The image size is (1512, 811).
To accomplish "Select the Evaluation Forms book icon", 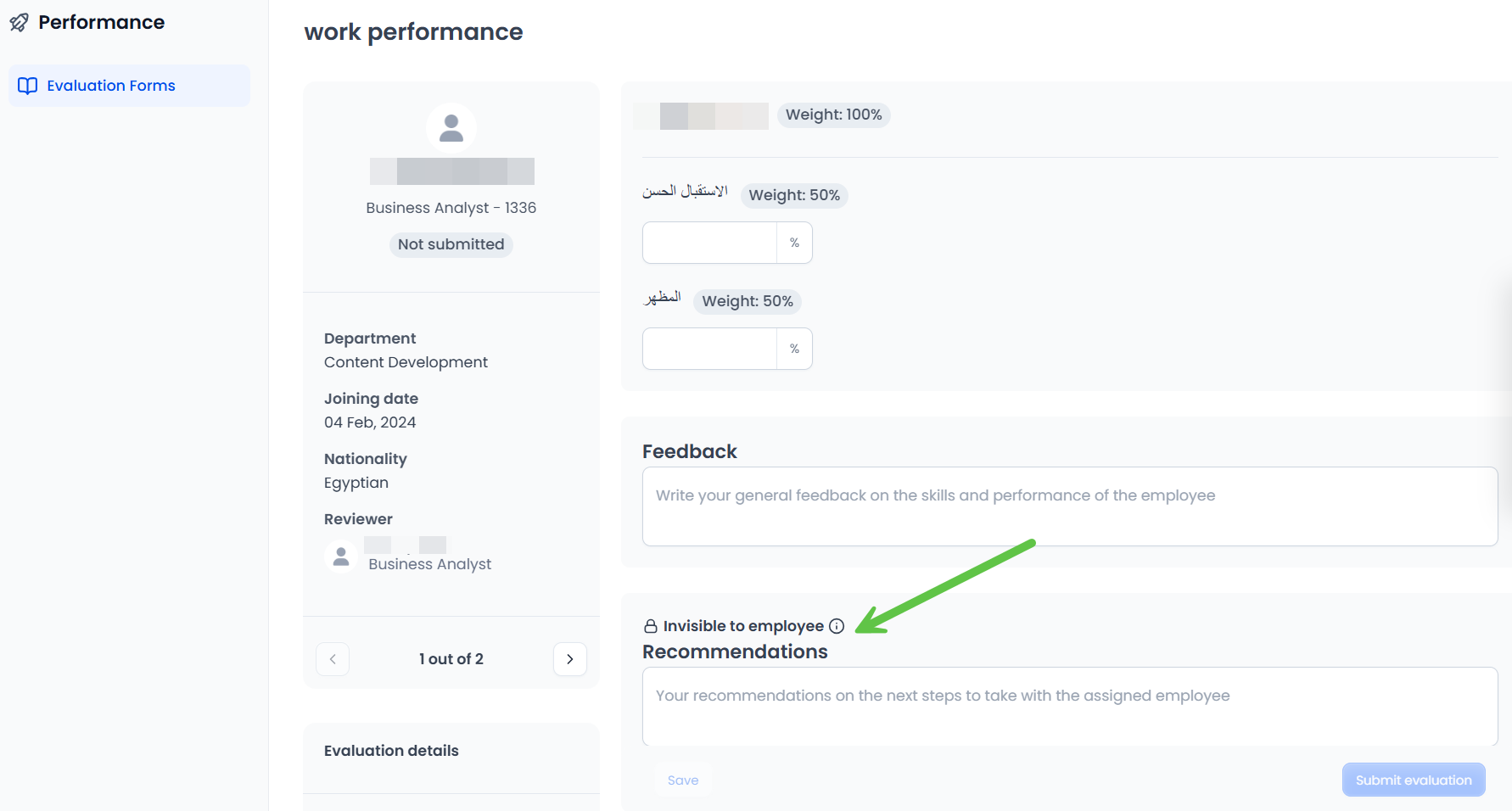I will (x=28, y=85).
